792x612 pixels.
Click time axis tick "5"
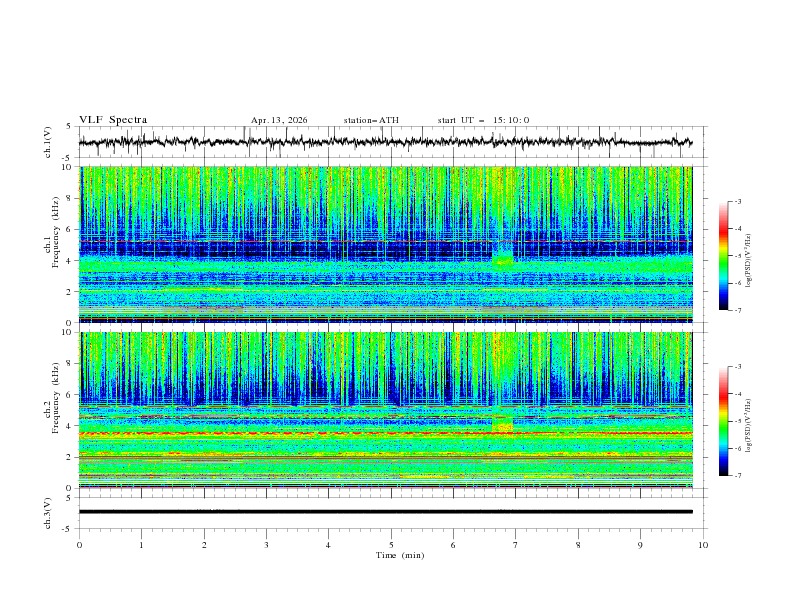coord(391,545)
